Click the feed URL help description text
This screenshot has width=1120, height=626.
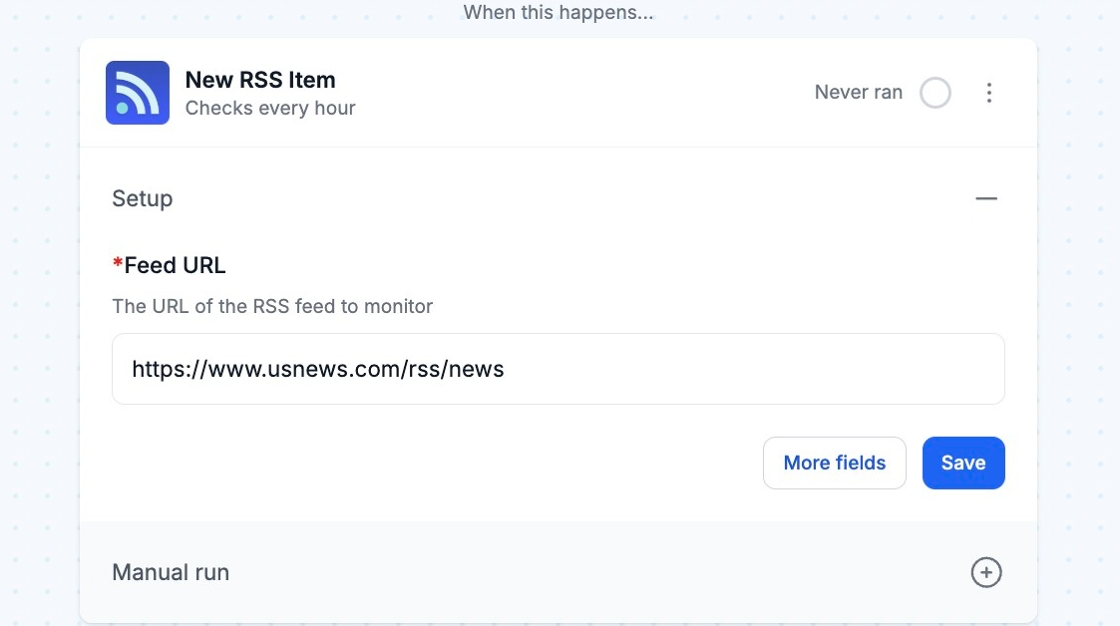(272, 306)
